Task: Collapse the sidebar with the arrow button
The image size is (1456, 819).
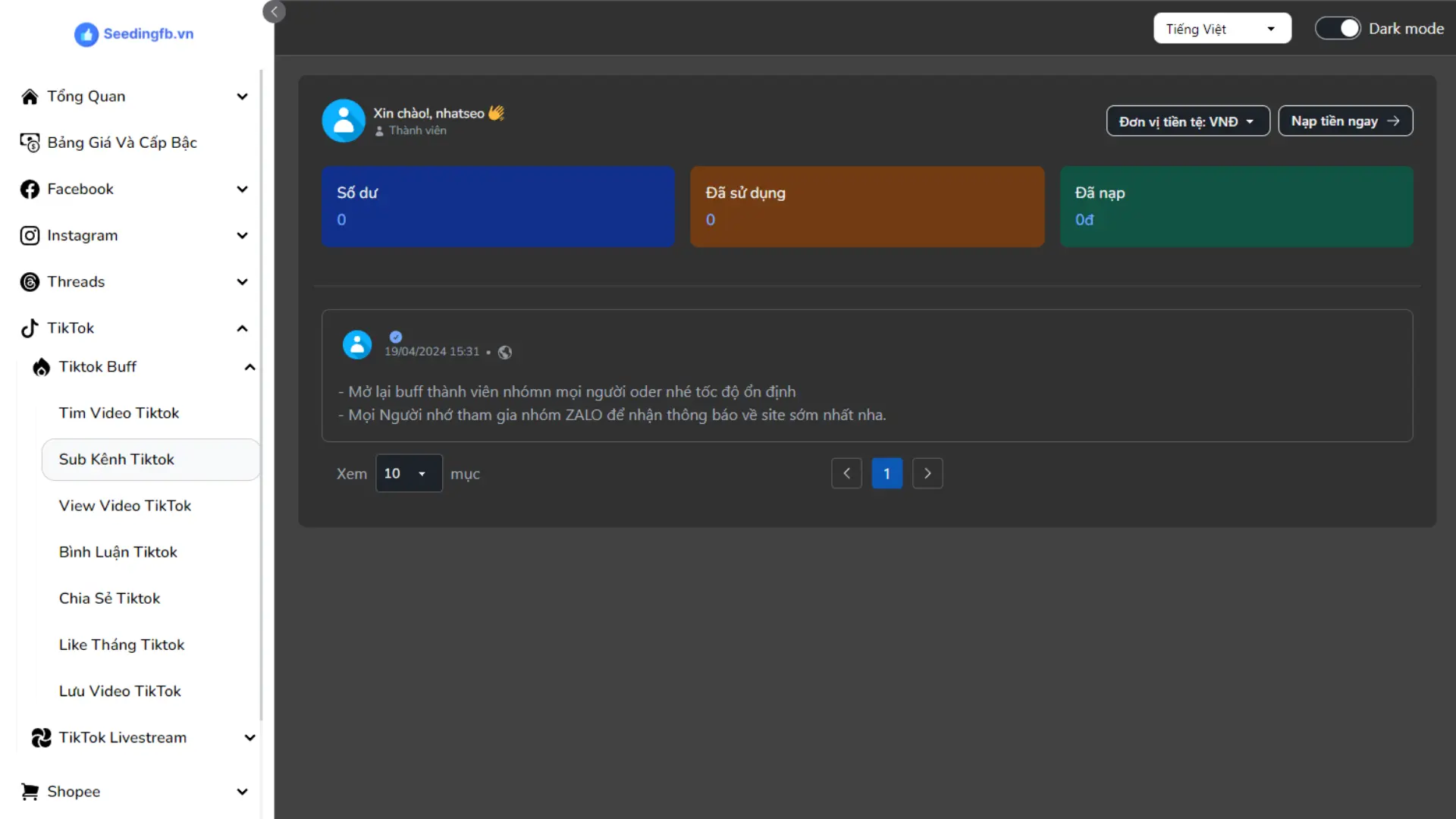Action: 274,11
